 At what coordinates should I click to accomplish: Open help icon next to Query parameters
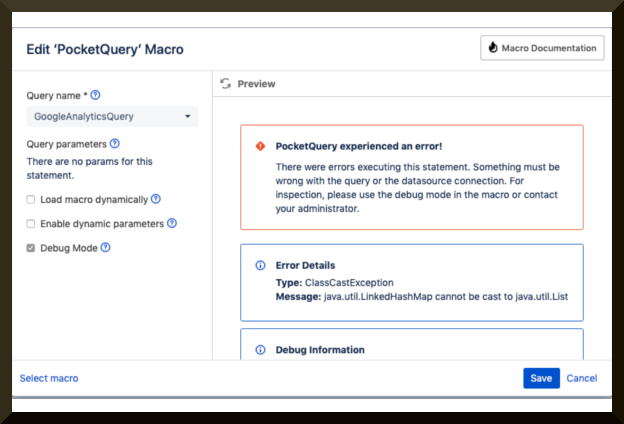(115, 143)
